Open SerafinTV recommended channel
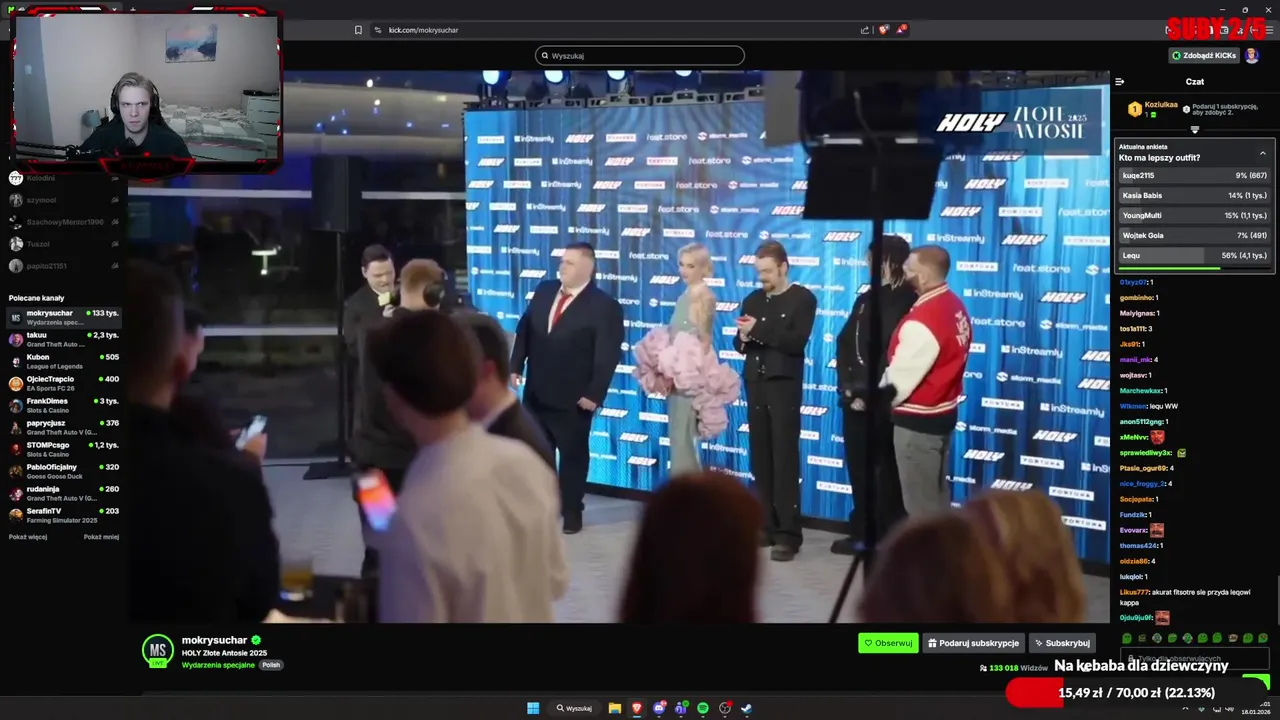 click(64, 515)
